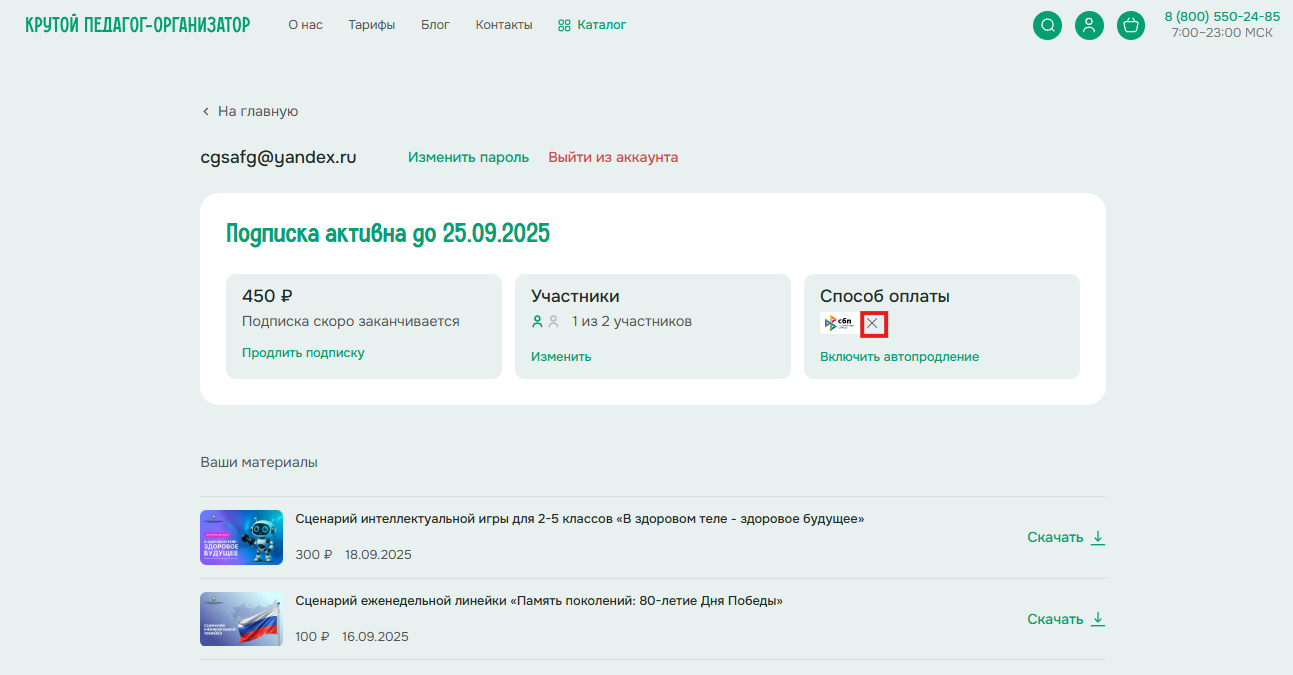Click 'Изменить пароль' link

[468, 158]
